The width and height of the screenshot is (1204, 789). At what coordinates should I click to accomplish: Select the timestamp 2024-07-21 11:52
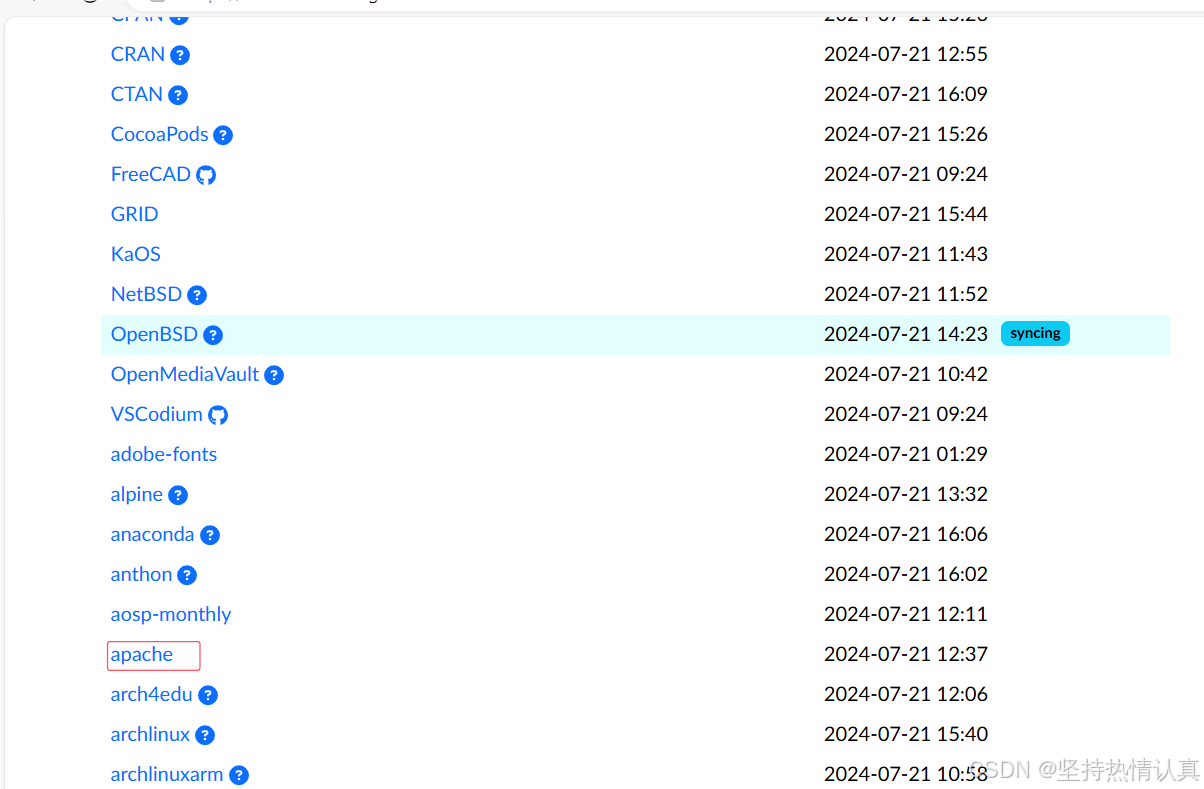pos(906,294)
